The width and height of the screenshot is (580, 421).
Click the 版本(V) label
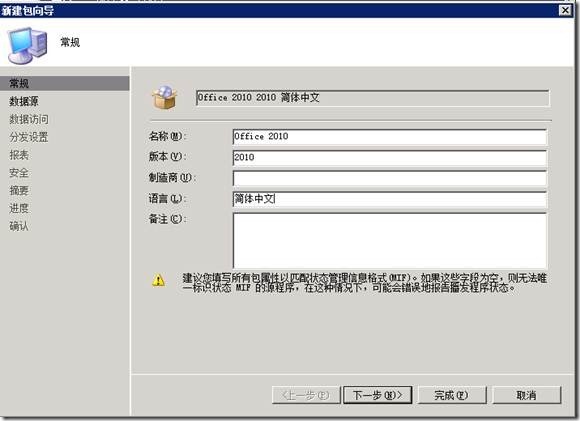[x=167, y=157]
